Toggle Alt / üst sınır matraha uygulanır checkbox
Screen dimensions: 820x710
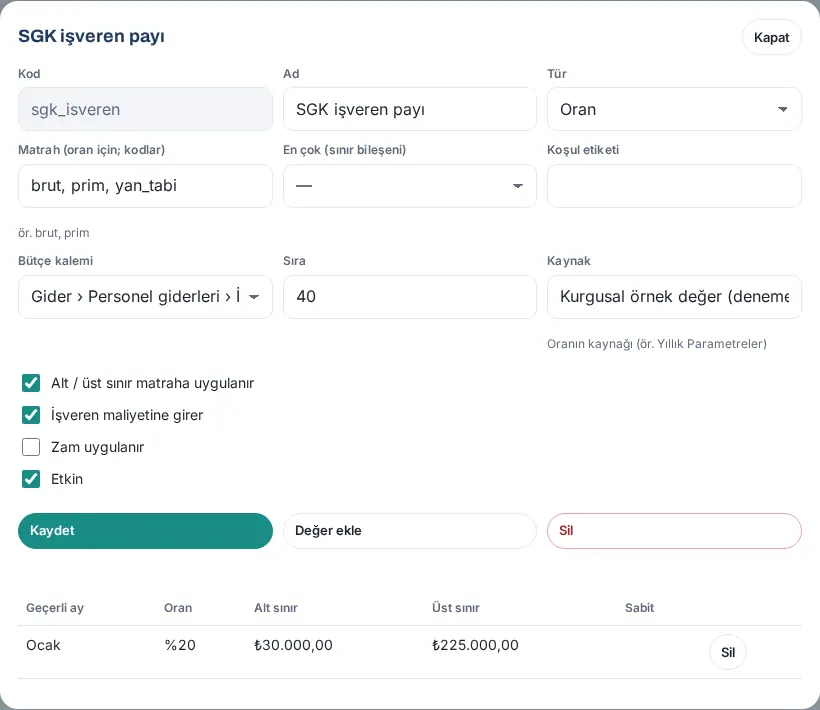31,383
